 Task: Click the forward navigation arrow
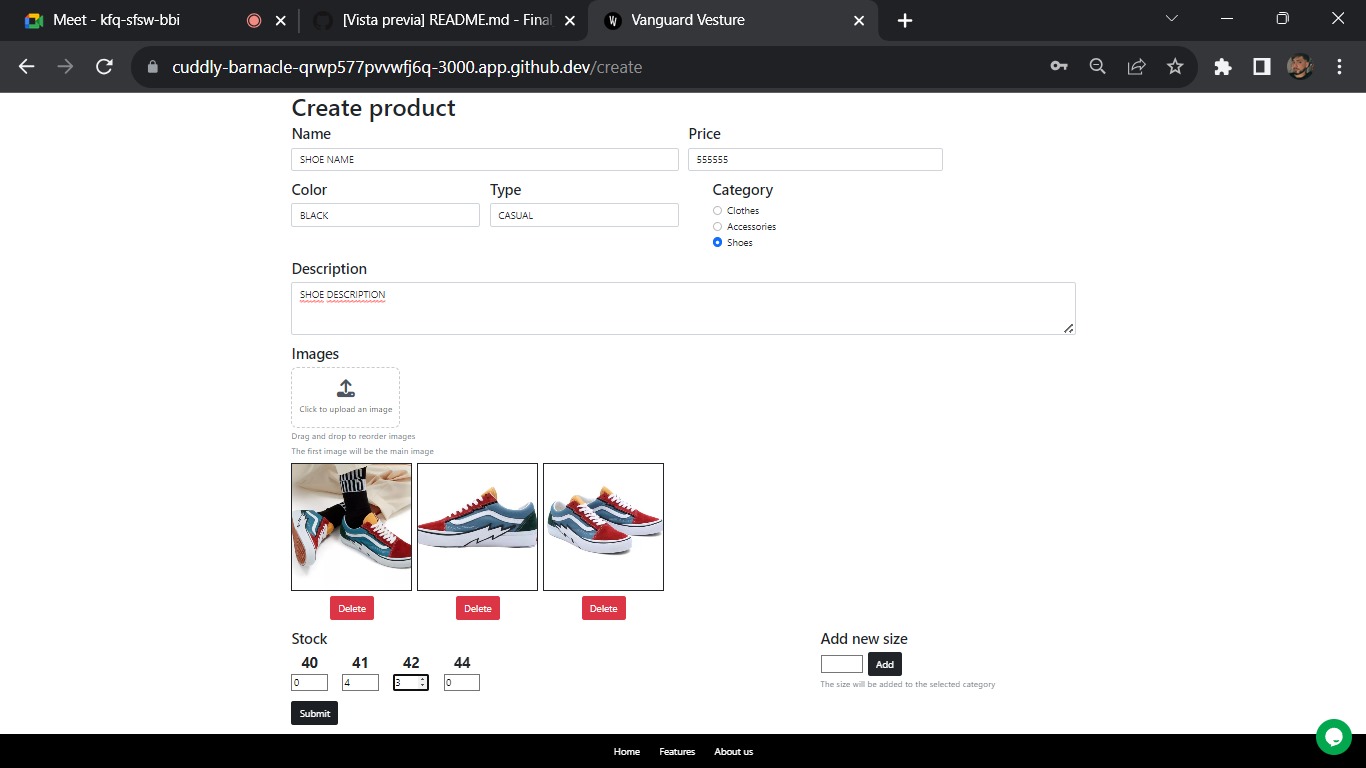click(x=65, y=67)
